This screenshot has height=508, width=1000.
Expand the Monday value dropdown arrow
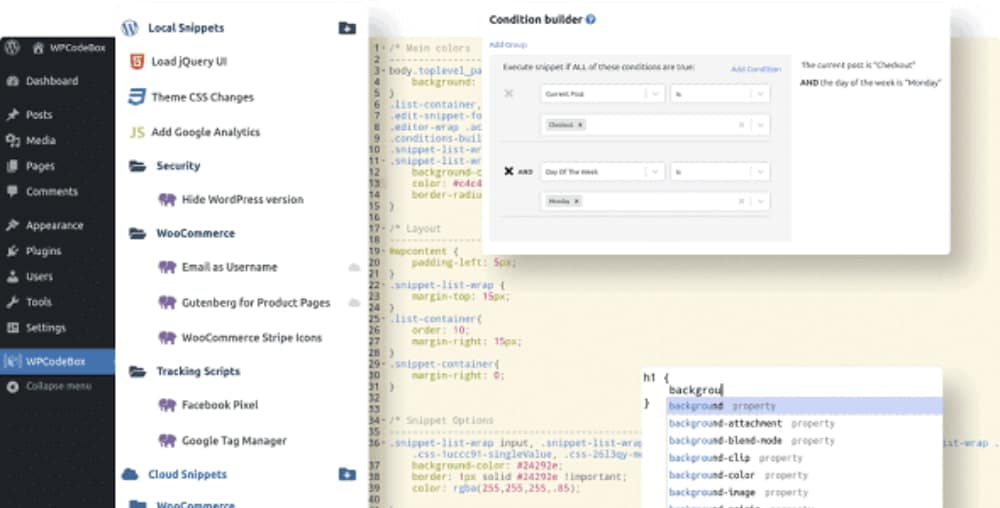tap(760, 202)
